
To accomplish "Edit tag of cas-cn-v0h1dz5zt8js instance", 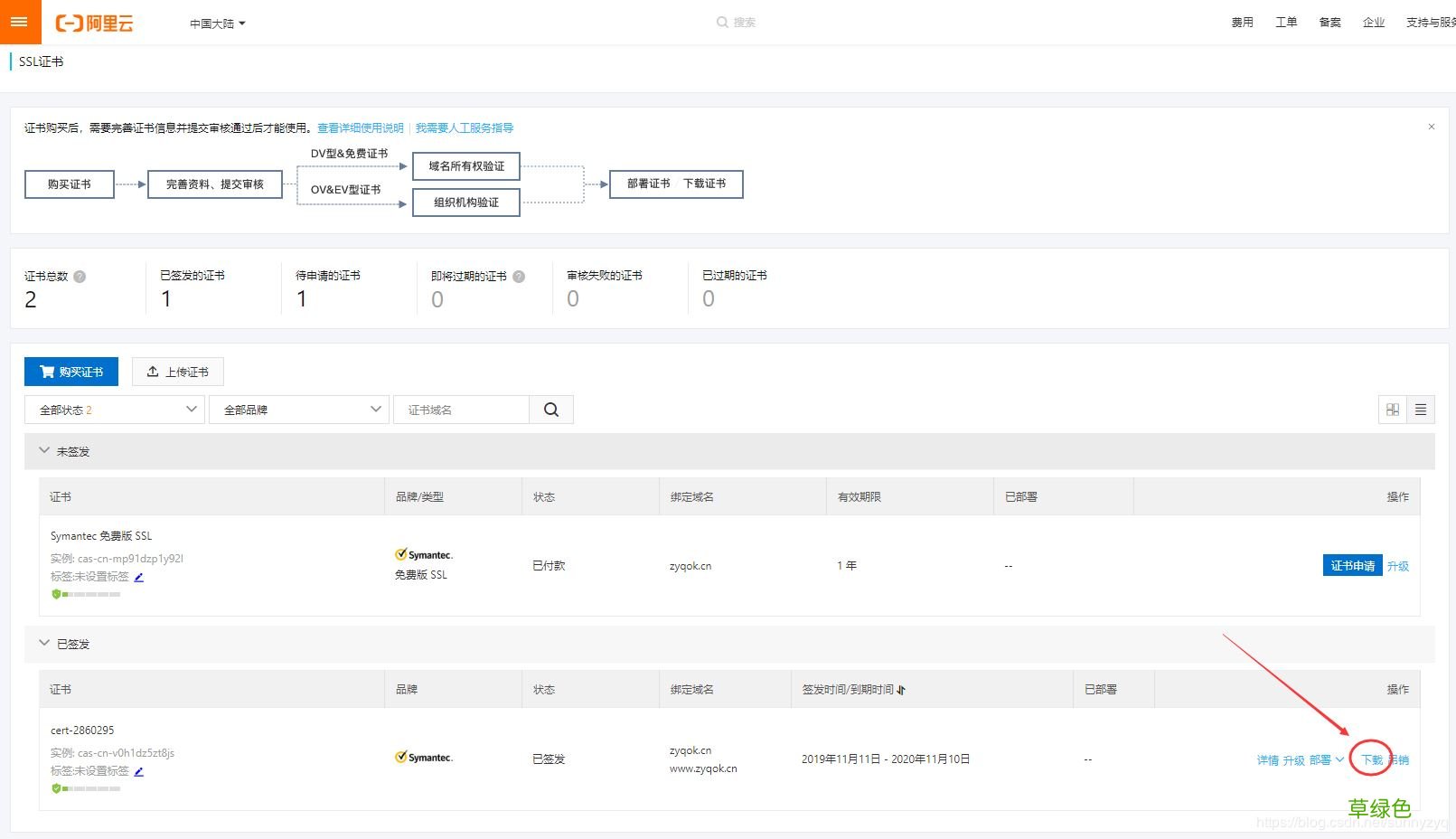I will click(x=139, y=771).
